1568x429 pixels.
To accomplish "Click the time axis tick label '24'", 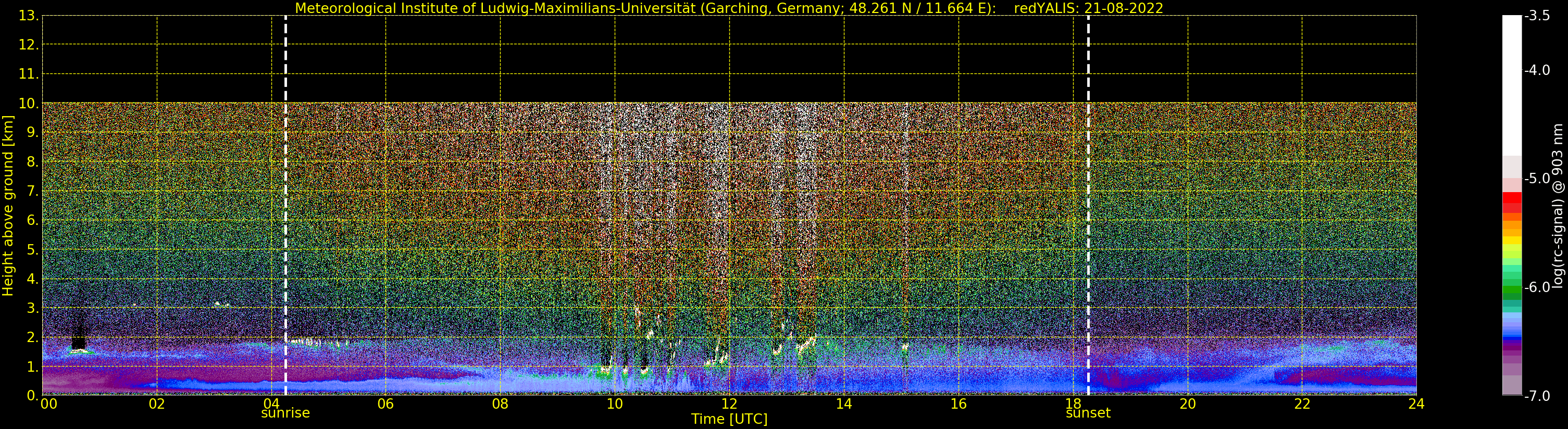I will coord(1416,404).
